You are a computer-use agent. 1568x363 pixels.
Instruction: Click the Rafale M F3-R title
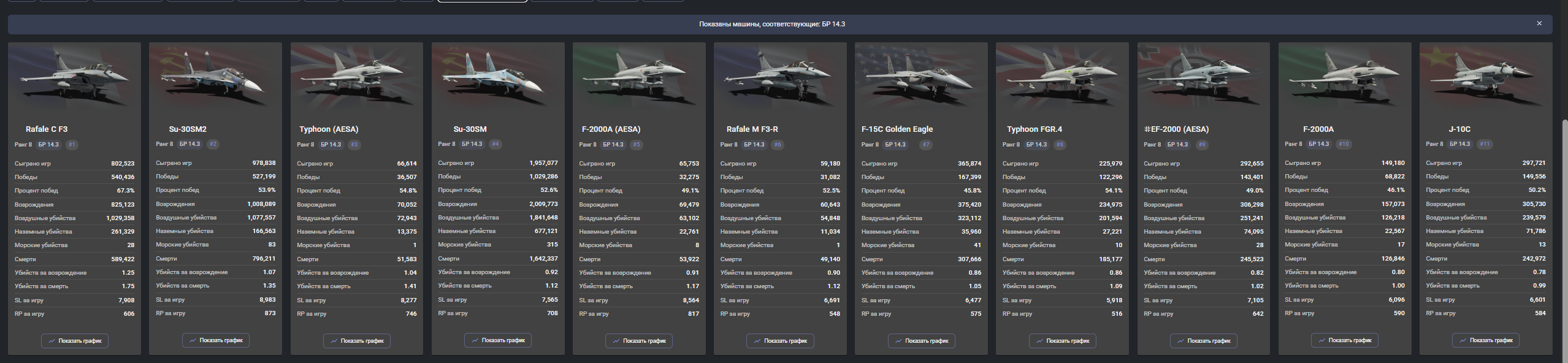[752, 129]
